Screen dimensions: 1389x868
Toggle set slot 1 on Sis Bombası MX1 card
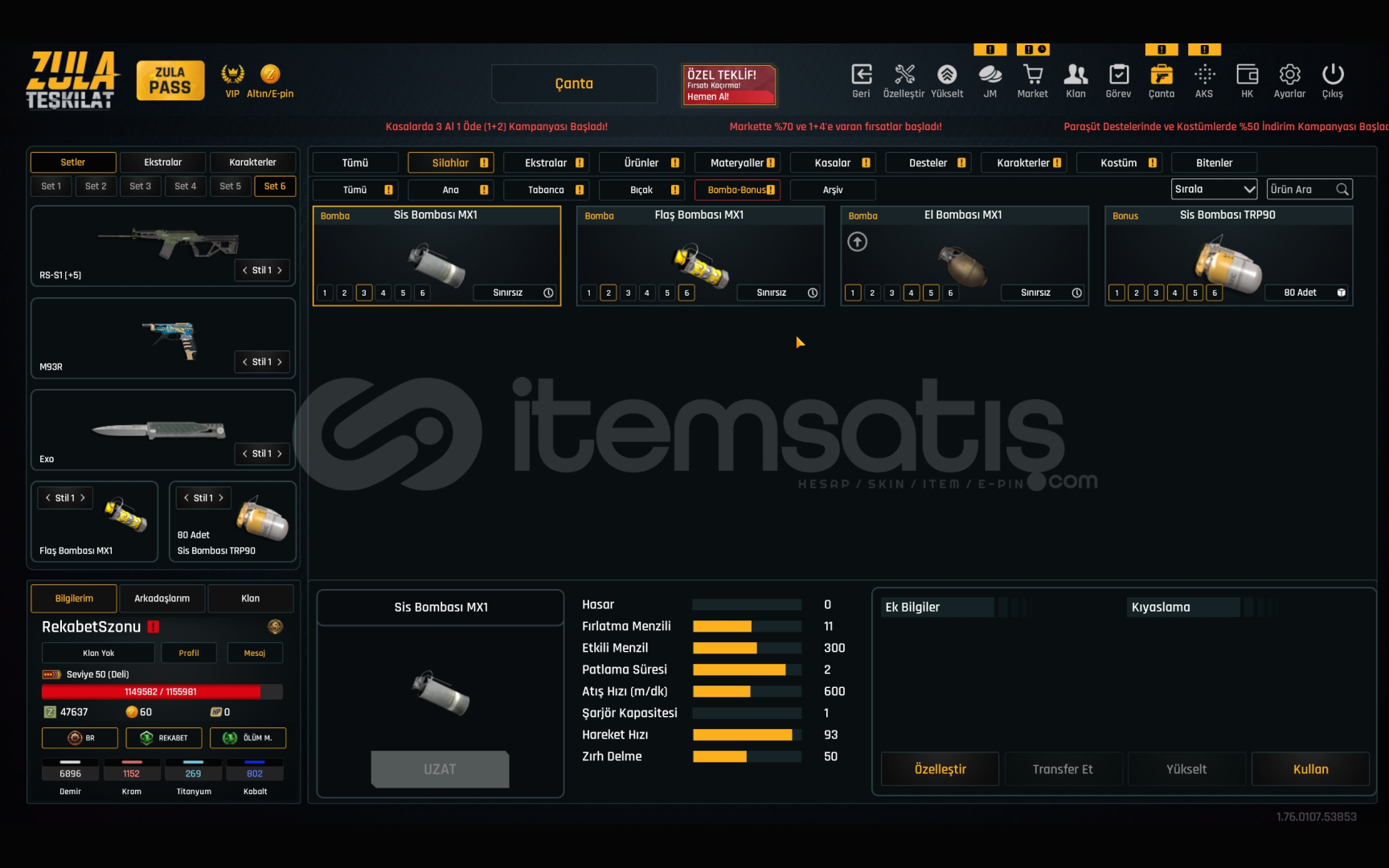(x=325, y=293)
